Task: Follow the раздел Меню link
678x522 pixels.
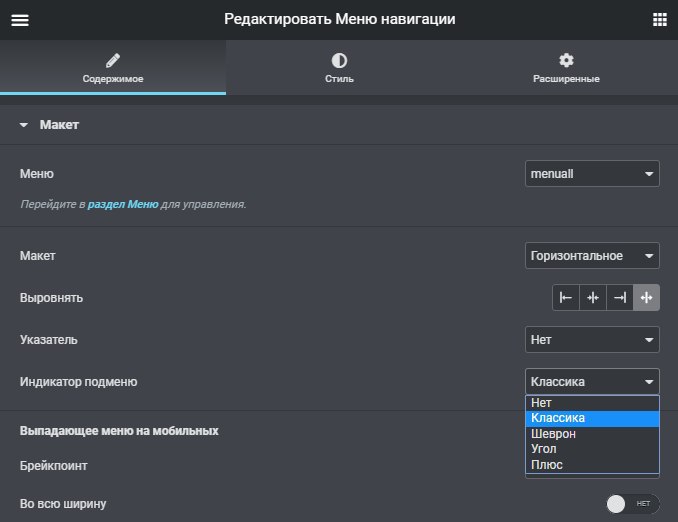Action: point(123,204)
